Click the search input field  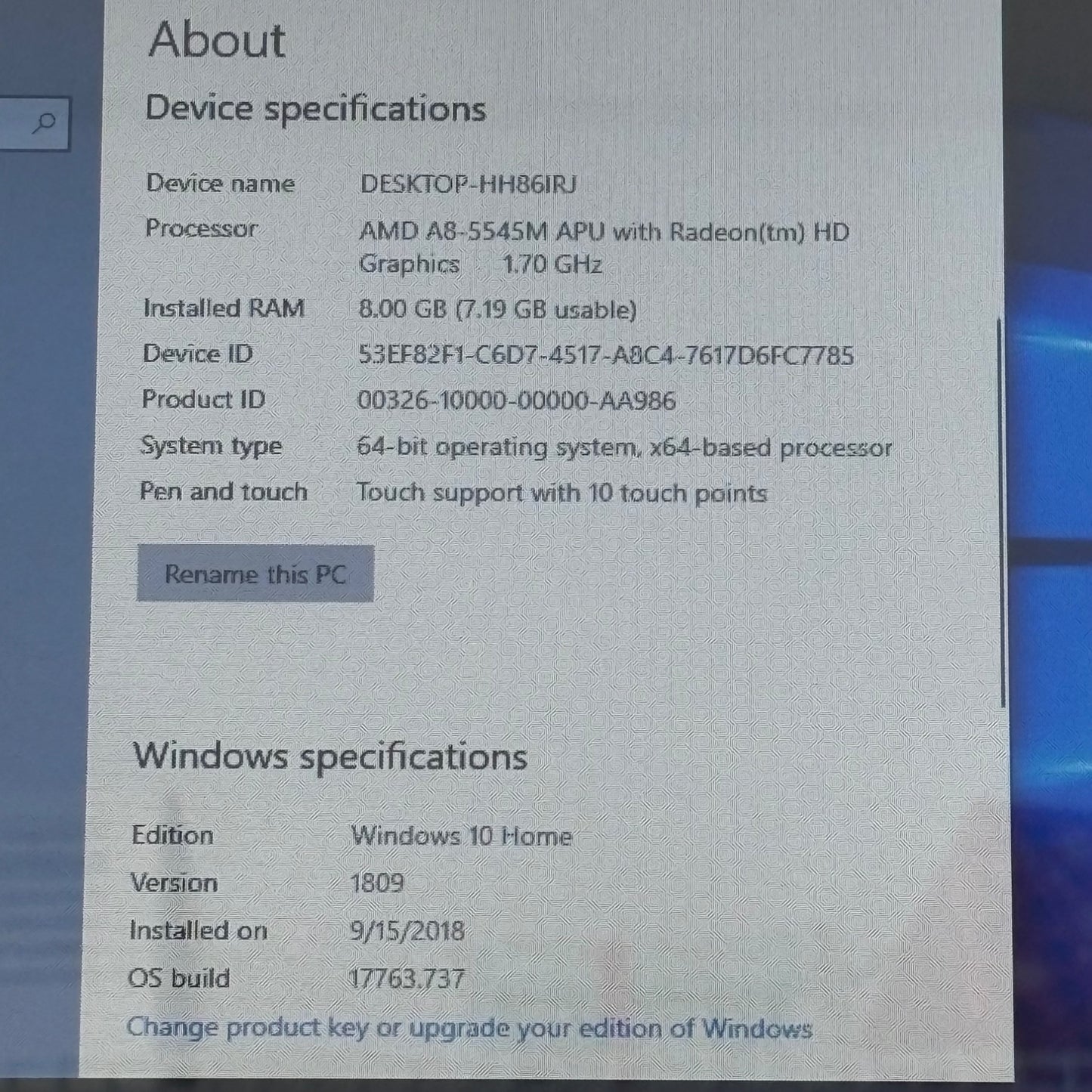(x=34, y=122)
